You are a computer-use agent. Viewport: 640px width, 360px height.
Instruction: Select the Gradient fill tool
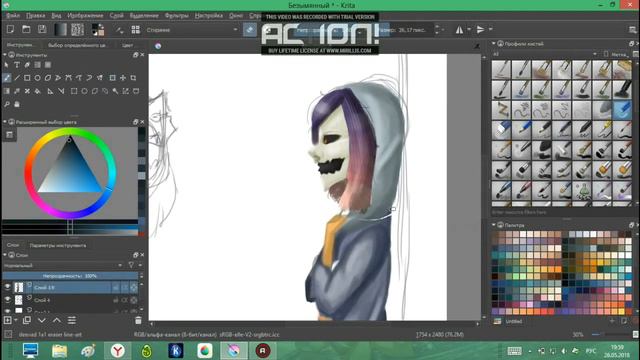pyautogui.click(x=7, y=91)
